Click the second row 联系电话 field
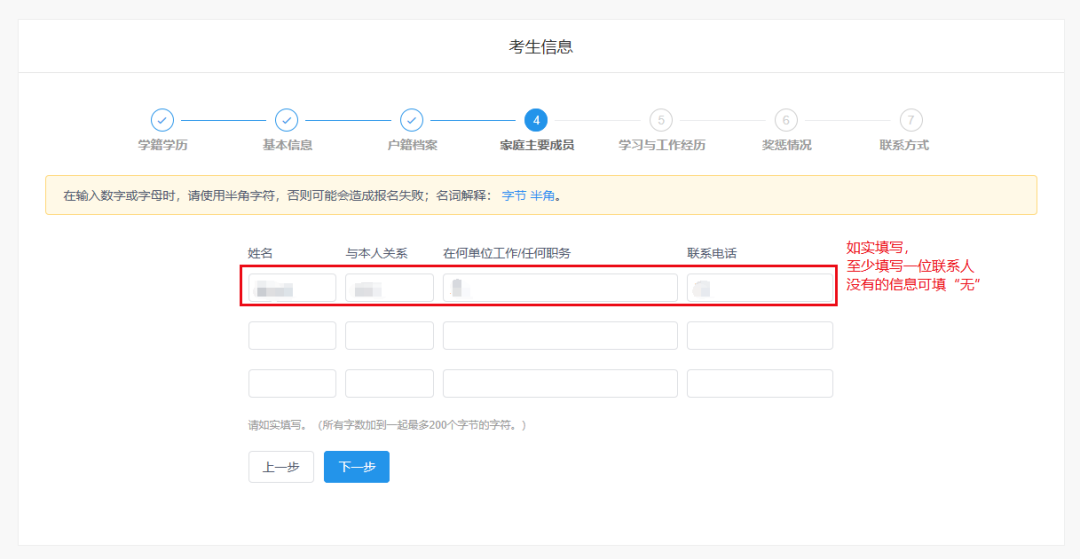 click(759, 336)
